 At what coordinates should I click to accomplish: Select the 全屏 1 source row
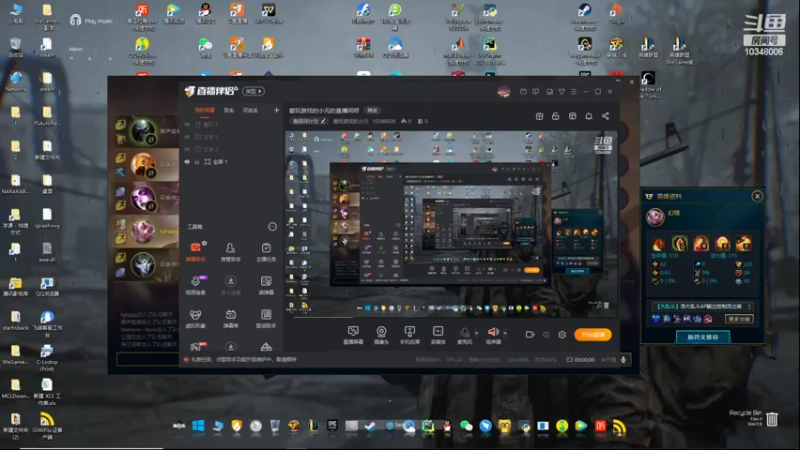pos(232,162)
